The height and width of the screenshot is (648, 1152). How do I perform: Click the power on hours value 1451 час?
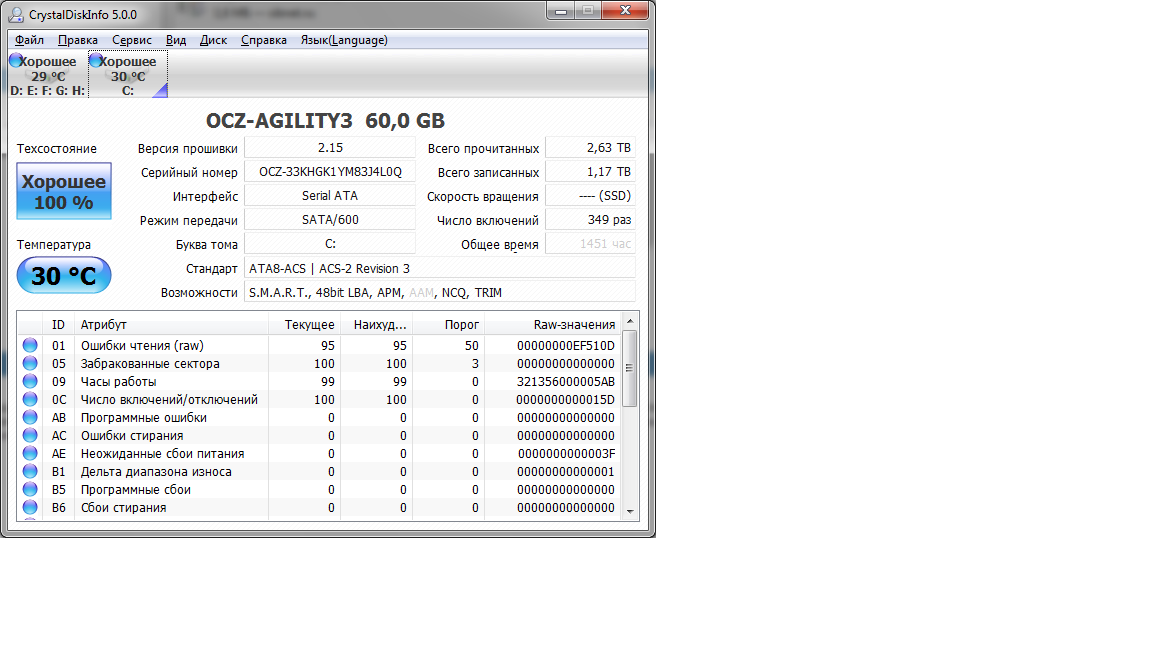(x=591, y=244)
